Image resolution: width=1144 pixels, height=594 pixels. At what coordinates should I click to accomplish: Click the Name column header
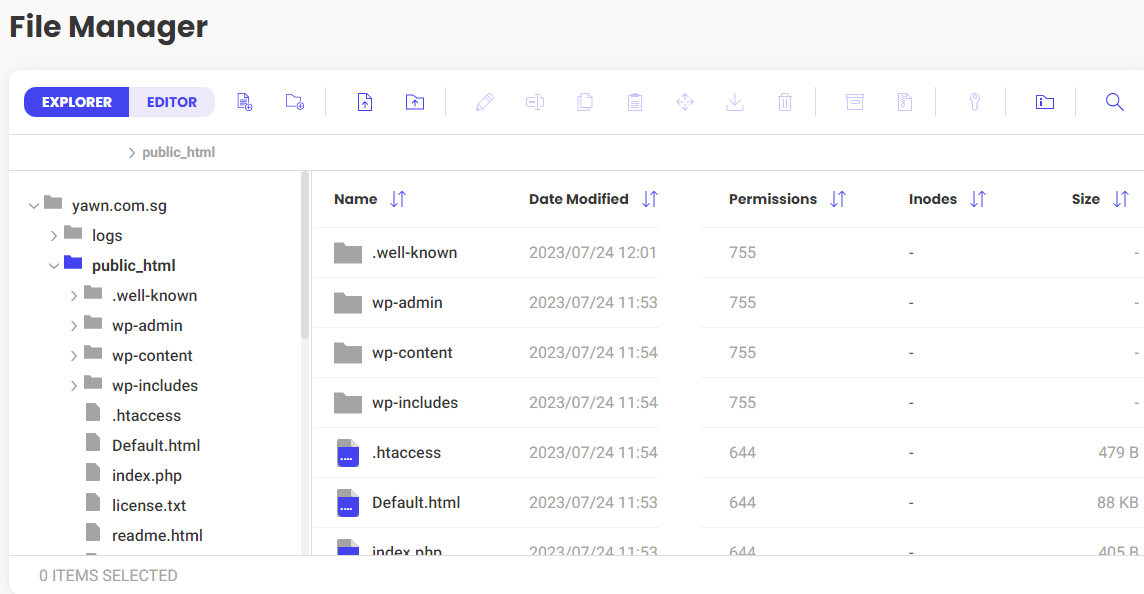[x=355, y=199]
